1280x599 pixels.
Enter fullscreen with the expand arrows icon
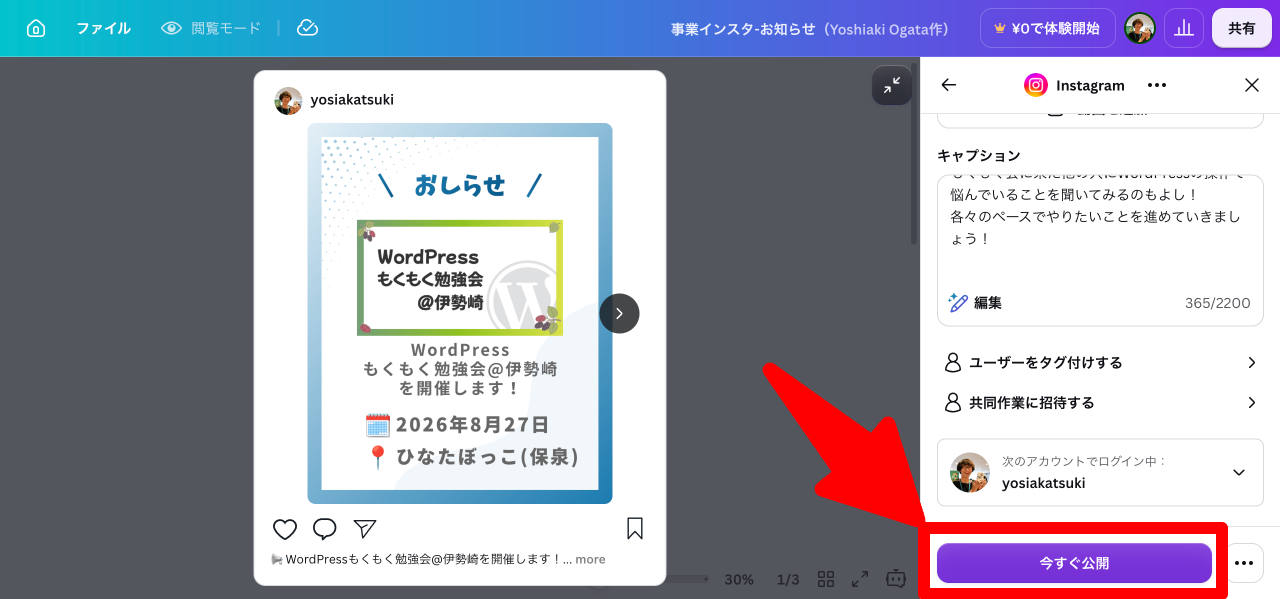[x=860, y=579]
